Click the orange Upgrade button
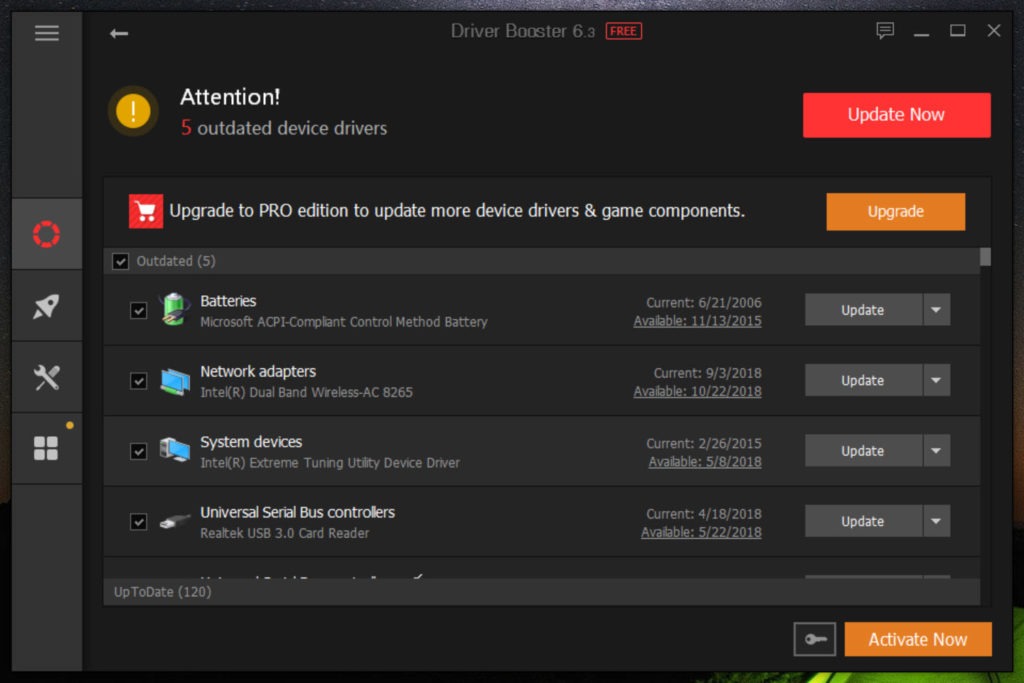This screenshot has height=683, width=1024. pos(895,212)
